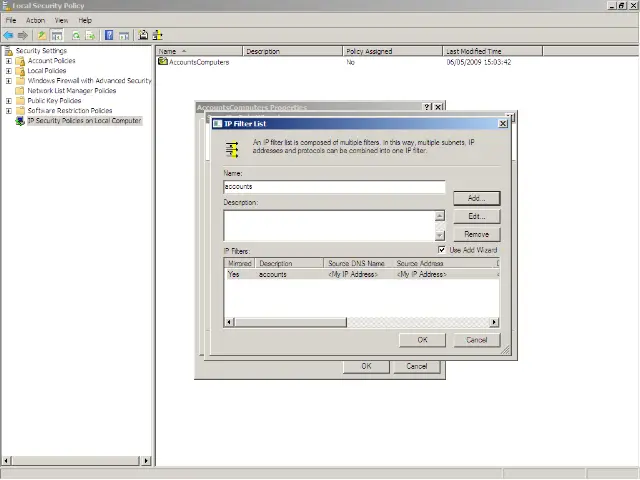
Task: Click the Add... button in IP Filter List
Action: pos(476,198)
